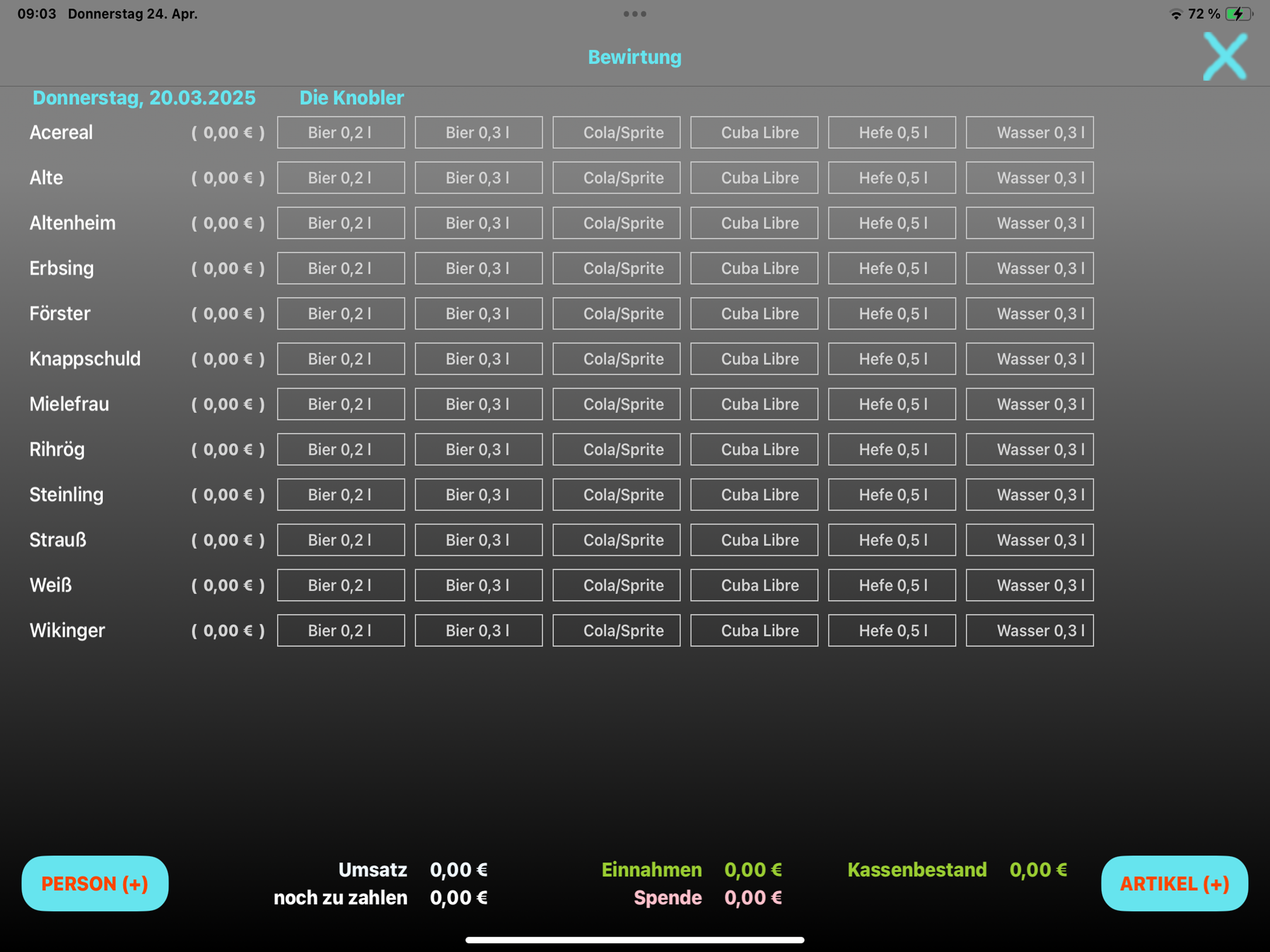Tap the date Donnerstag, 20.03.2025

tap(144, 98)
